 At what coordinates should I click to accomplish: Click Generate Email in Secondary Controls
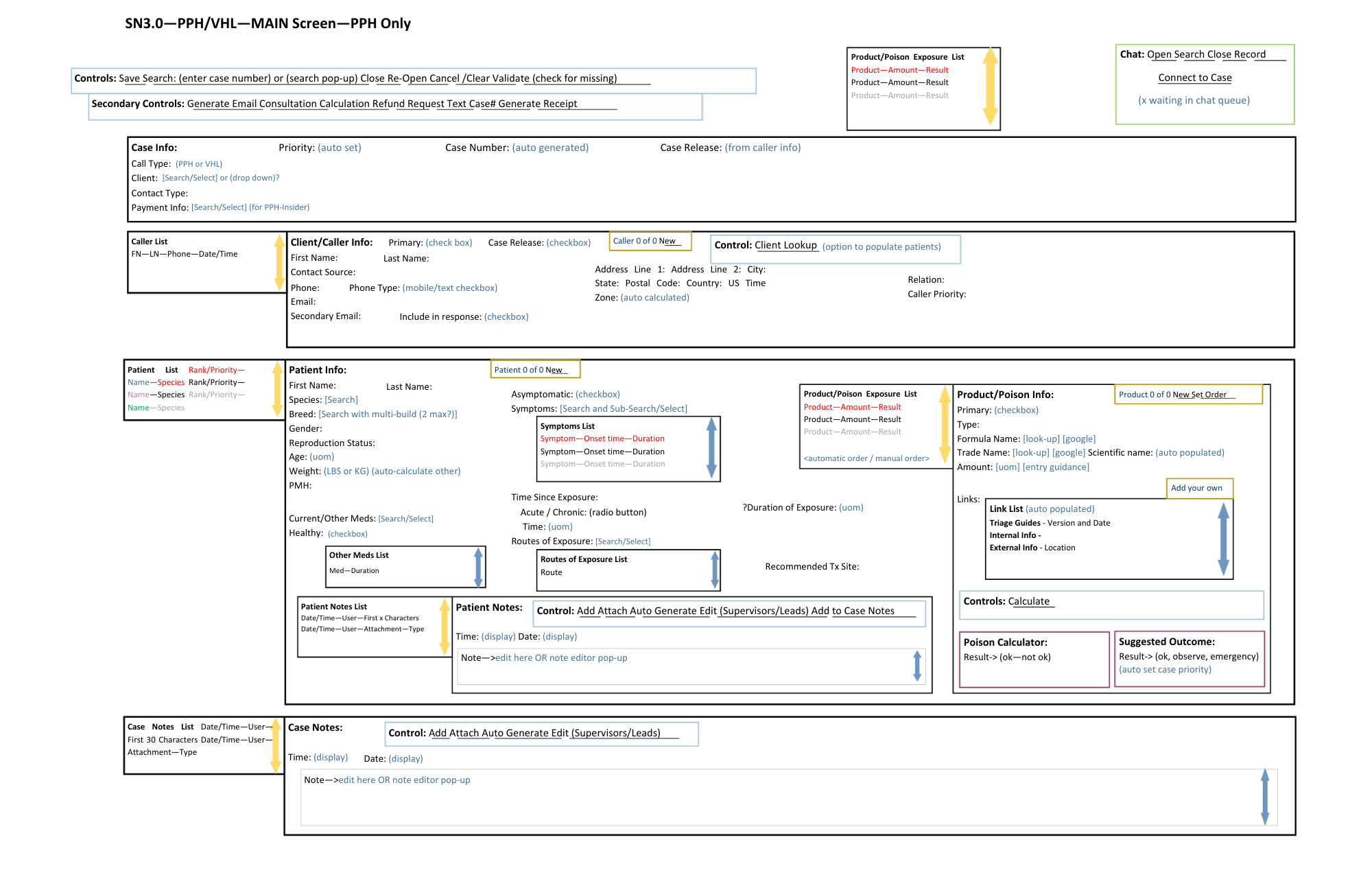point(222,104)
